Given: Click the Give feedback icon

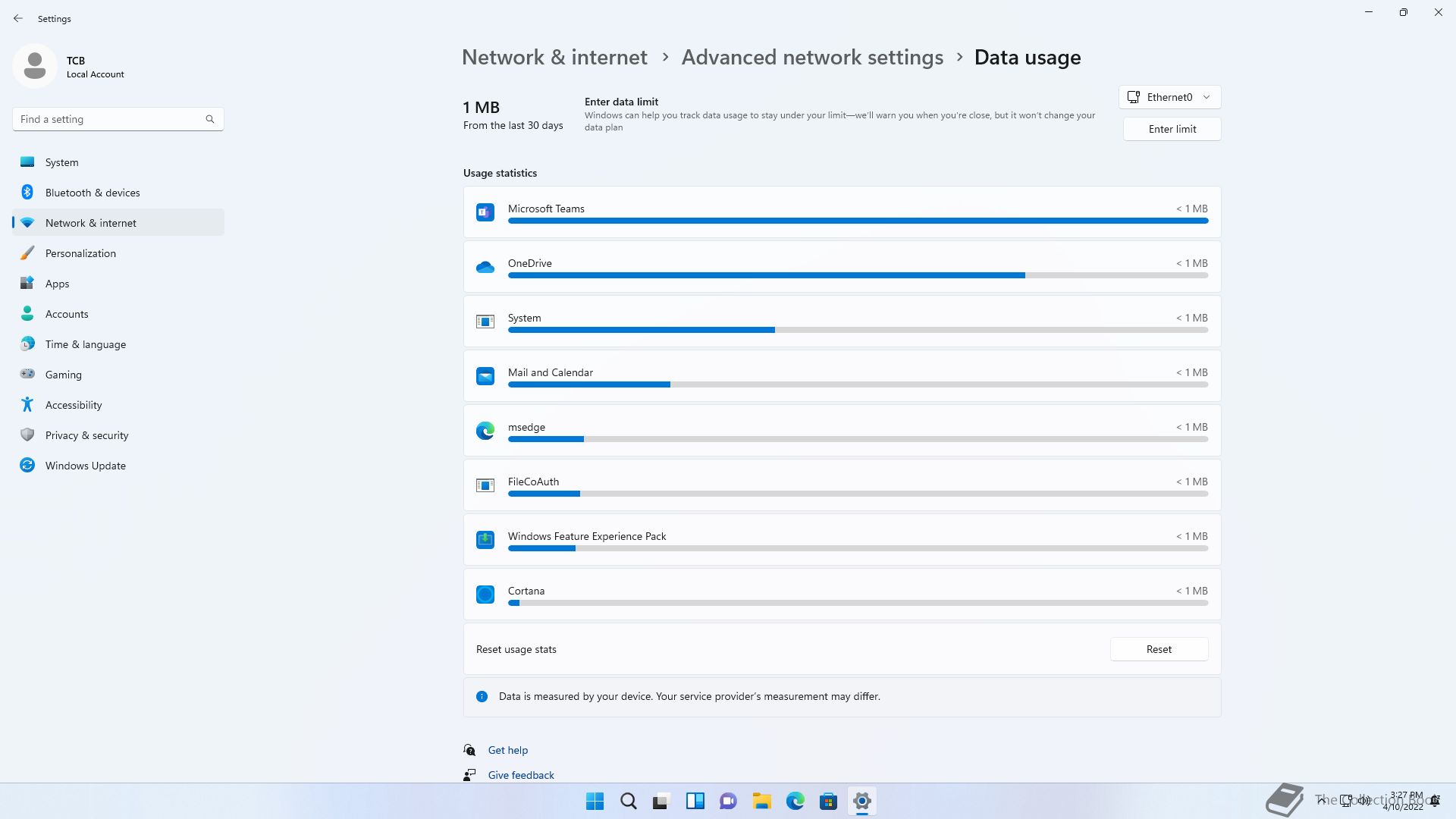Looking at the screenshot, I should tap(470, 775).
